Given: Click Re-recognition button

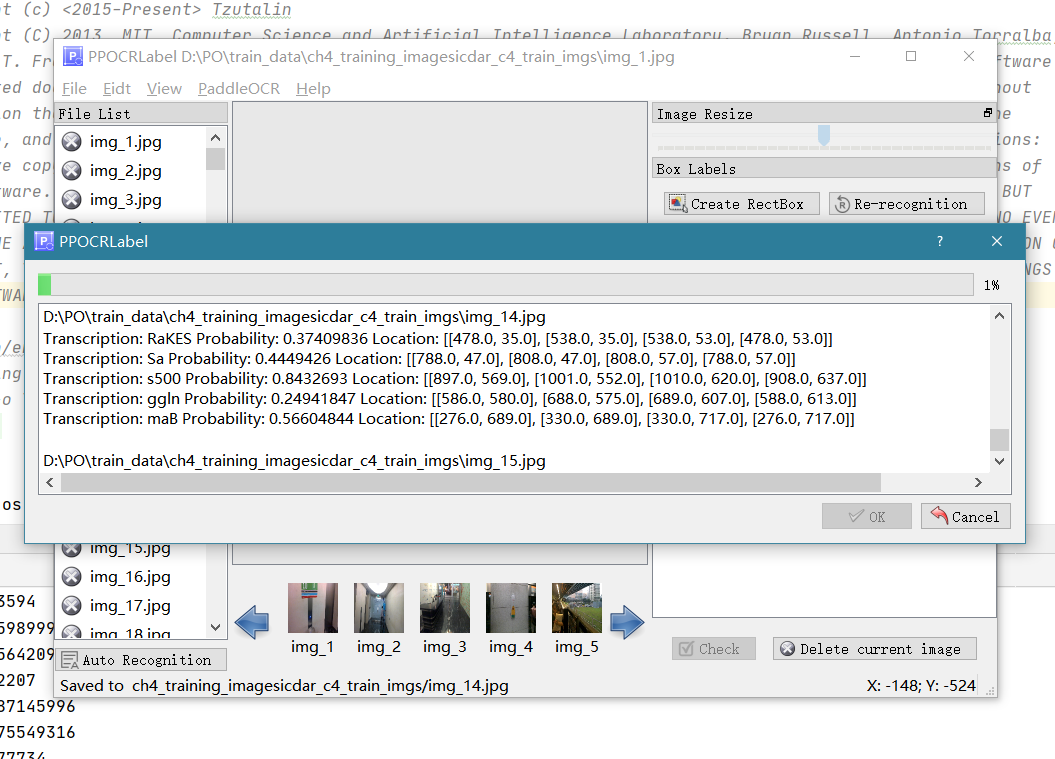Looking at the screenshot, I should (x=906, y=204).
